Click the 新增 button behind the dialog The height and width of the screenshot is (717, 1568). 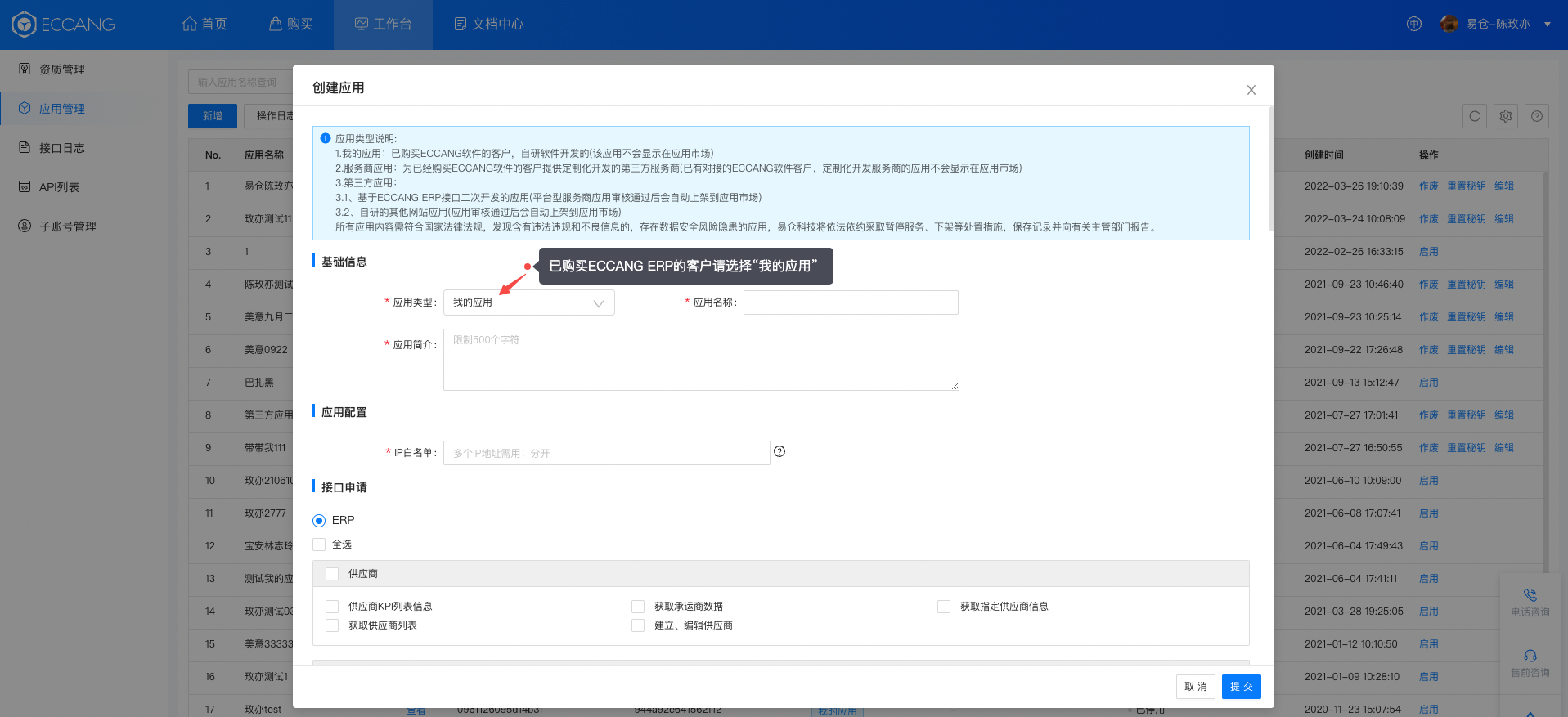[213, 116]
